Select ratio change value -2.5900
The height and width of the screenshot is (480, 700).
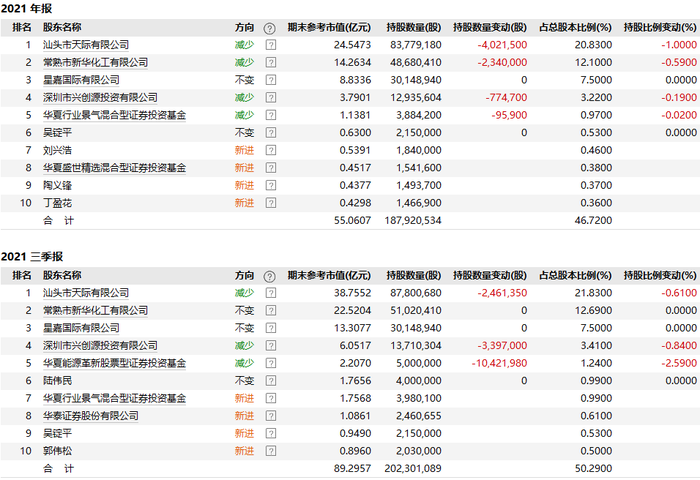679,363
